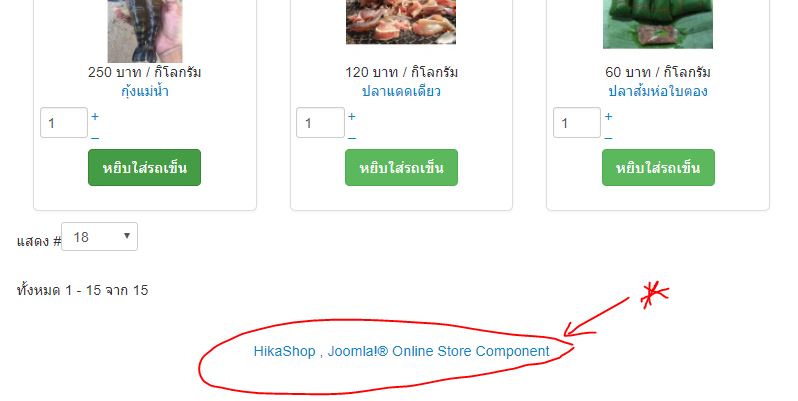Open the กุ้งแม่น้ำ product link
This screenshot has width=798, height=401.
tap(145, 91)
